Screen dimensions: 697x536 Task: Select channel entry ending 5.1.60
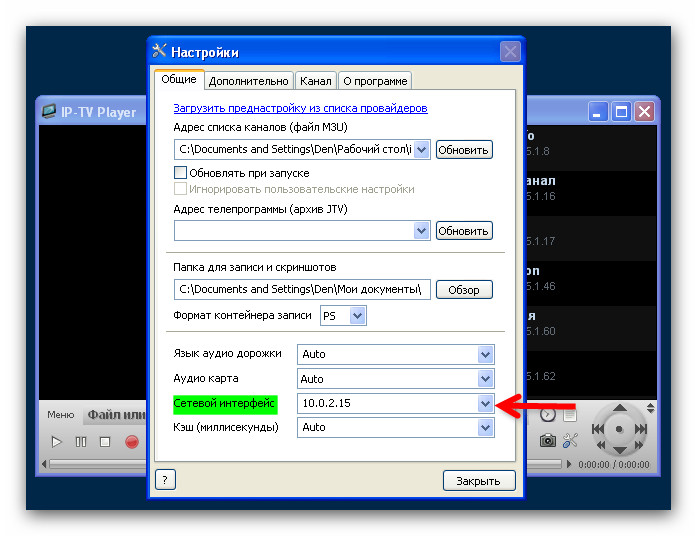point(591,328)
